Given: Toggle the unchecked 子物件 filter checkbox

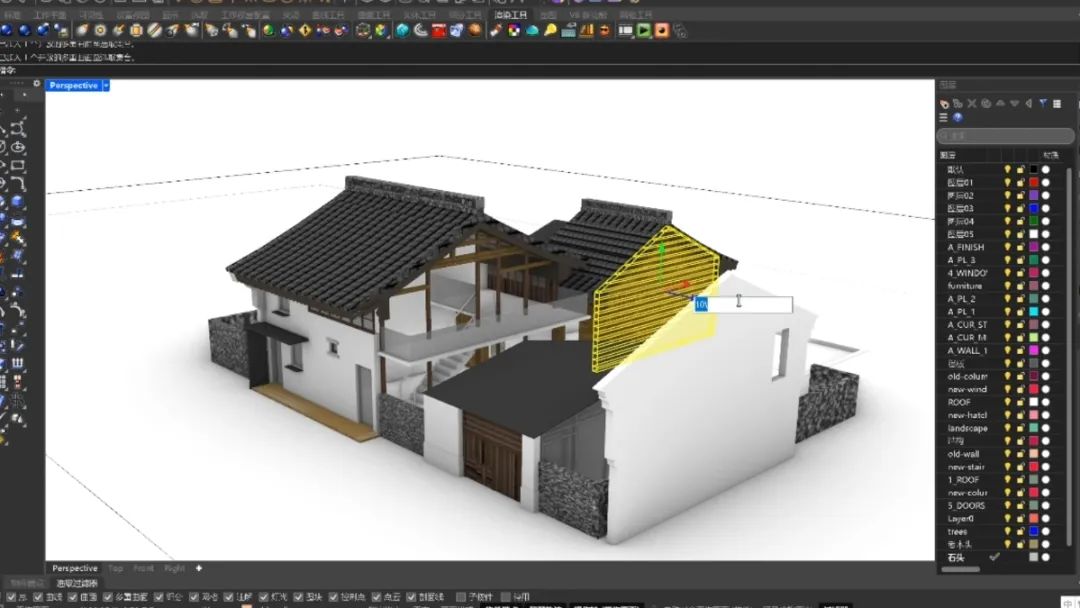Looking at the screenshot, I should pyautogui.click(x=461, y=597).
